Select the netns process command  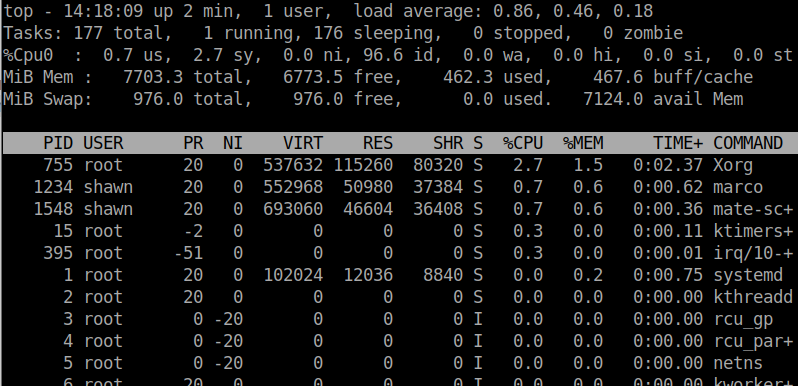pos(738,363)
